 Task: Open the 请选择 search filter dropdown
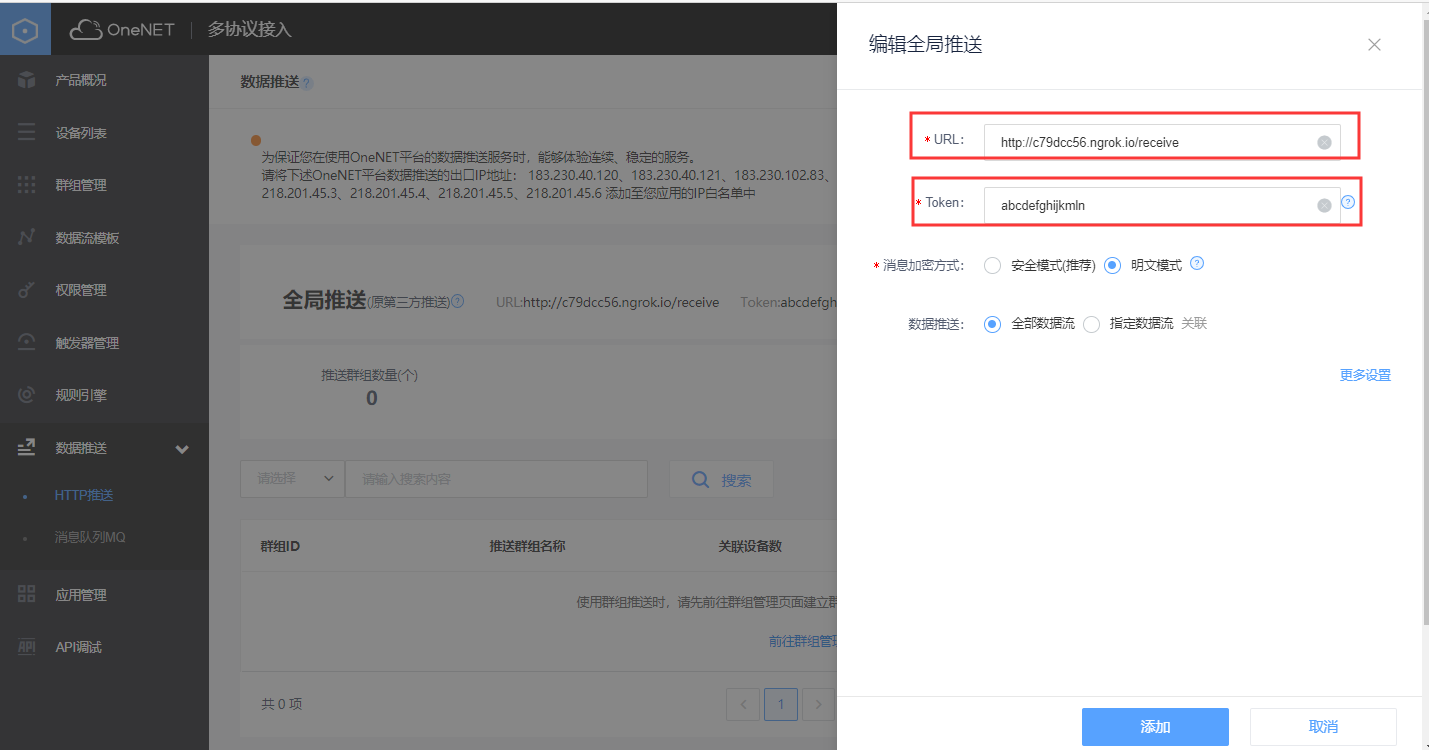pyautogui.click(x=292, y=479)
